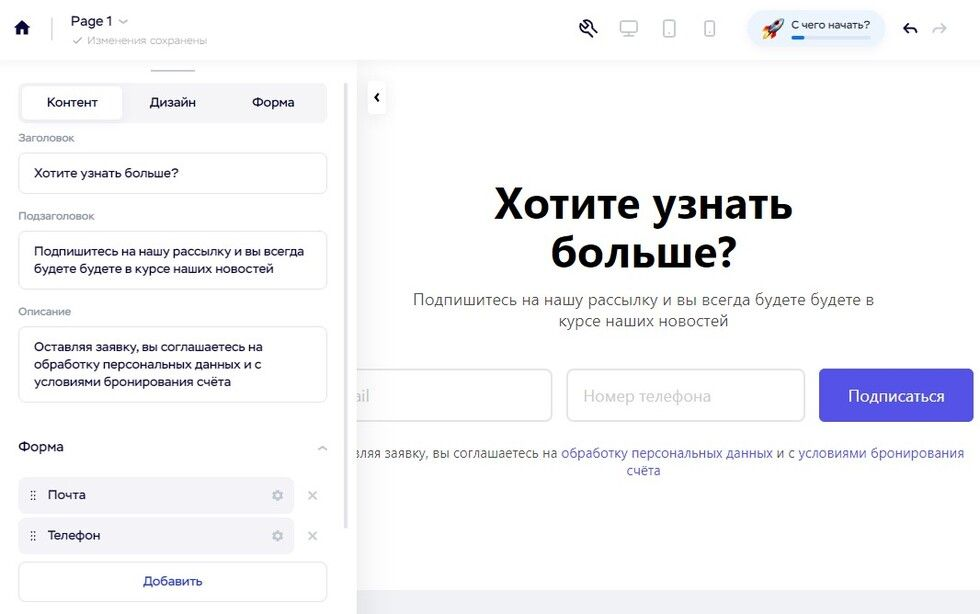Collapse side panel with left chevron
Viewport: 980px width, 614px height.
(376, 98)
